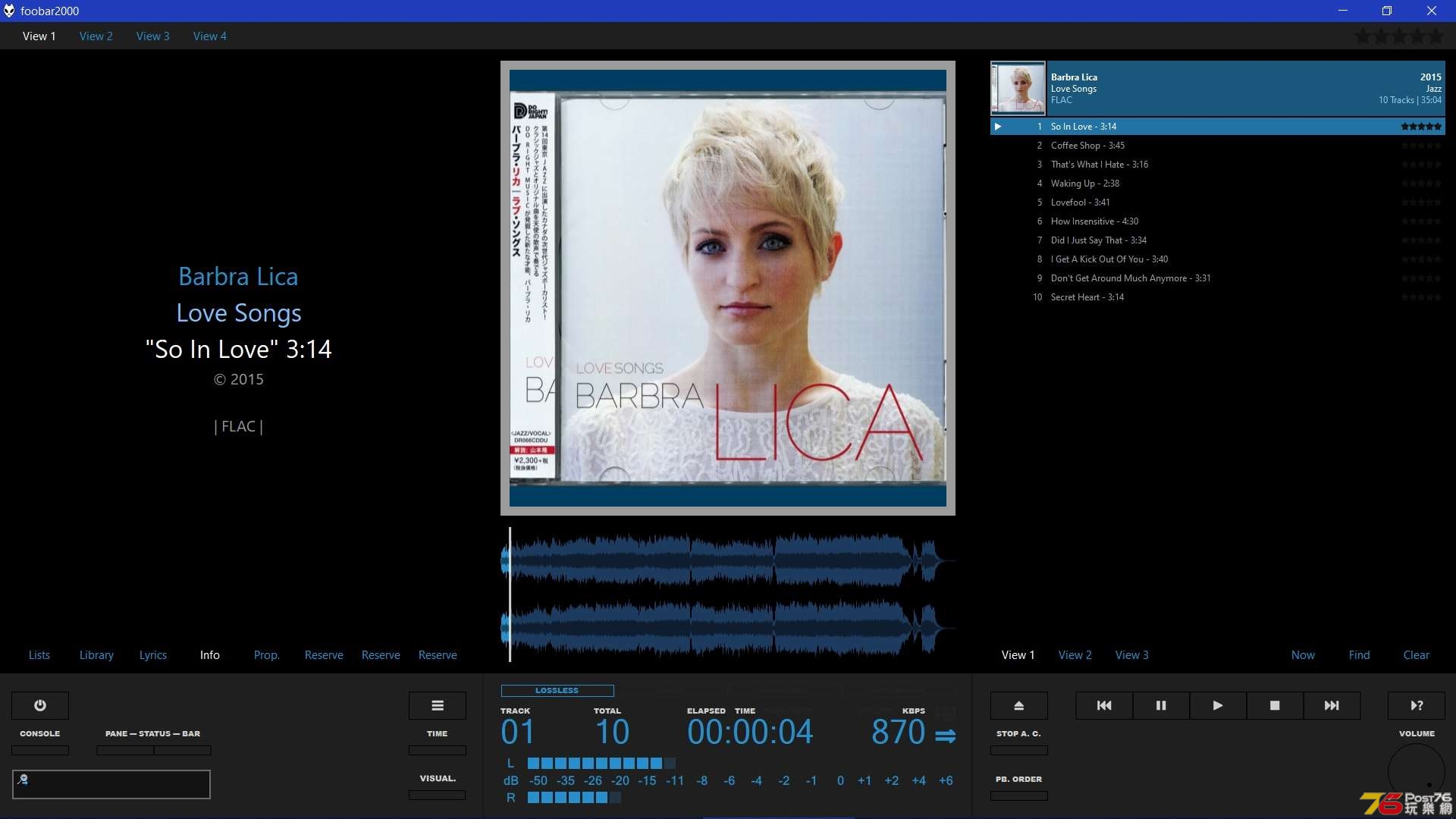Image resolution: width=1456 pixels, height=819 pixels.
Task: Click the search input field
Action: 111,784
